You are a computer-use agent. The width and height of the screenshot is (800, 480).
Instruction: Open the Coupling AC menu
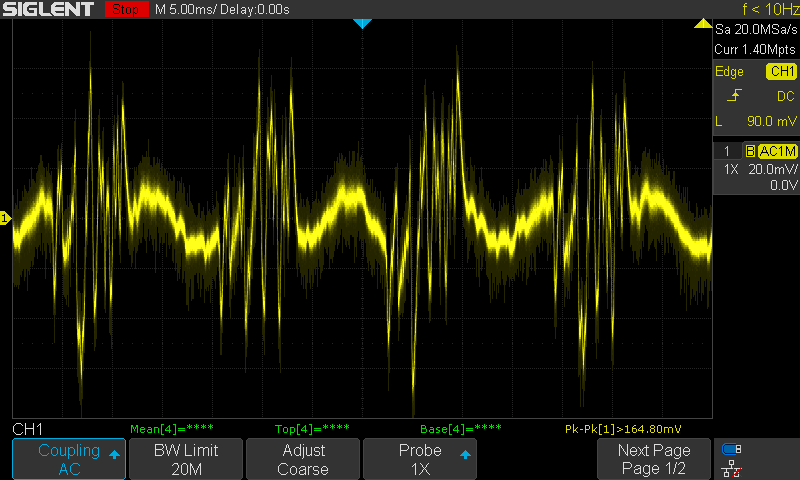69,459
